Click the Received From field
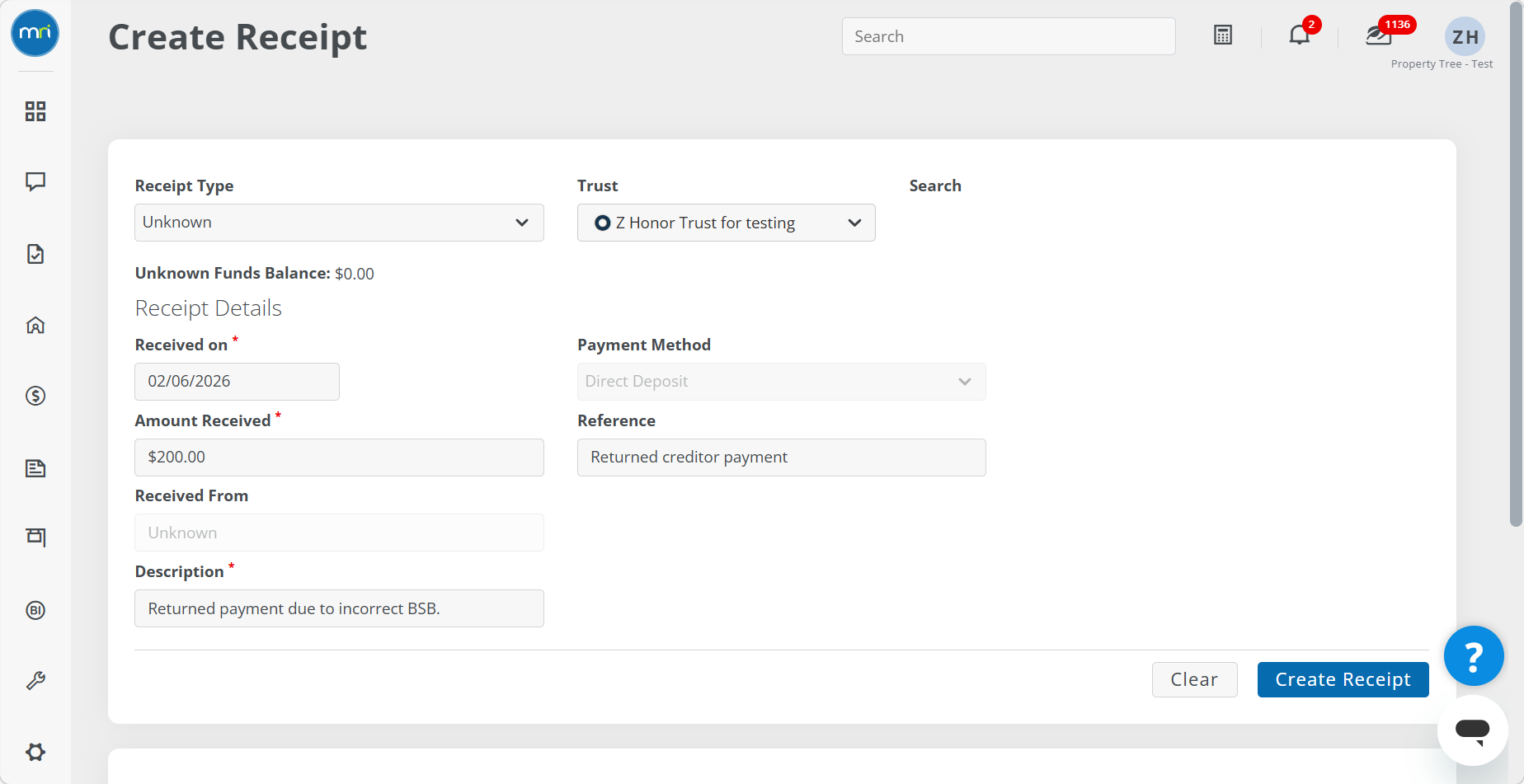The height and width of the screenshot is (784, 1524). click(x=339, y=533)
